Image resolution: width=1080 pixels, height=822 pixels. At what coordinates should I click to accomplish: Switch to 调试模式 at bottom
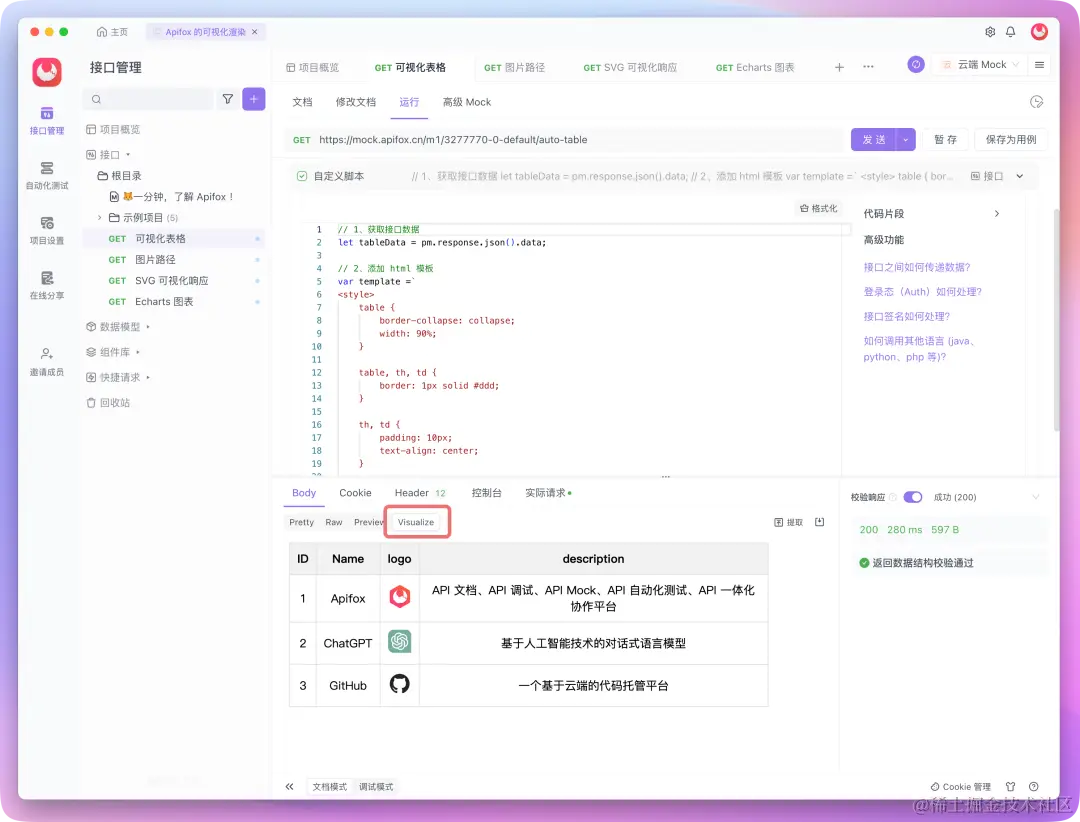point(376,786)
